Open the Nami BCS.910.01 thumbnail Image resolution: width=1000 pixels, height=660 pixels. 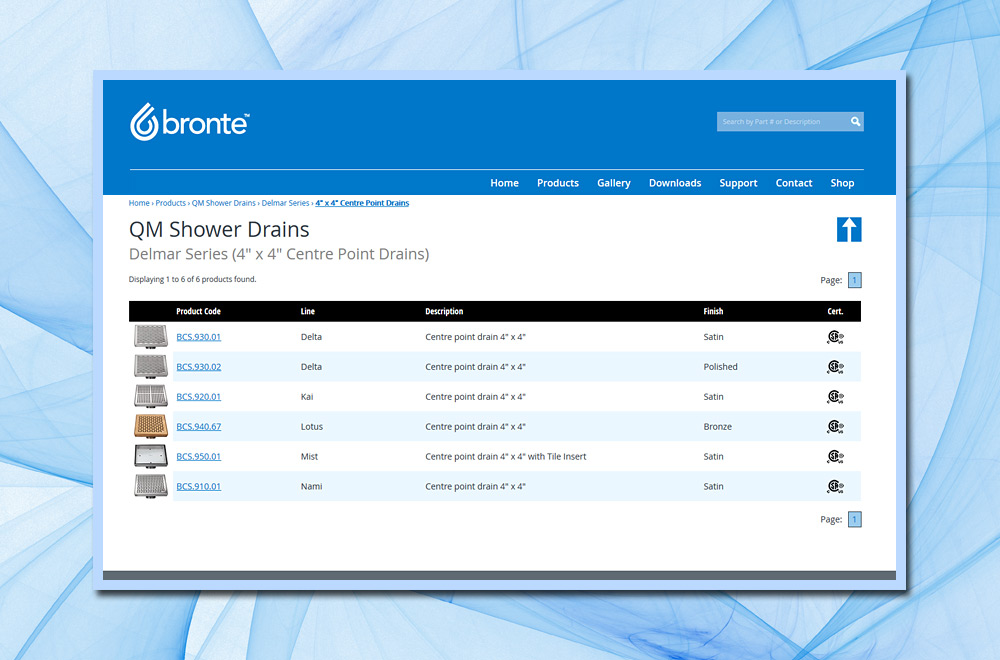coord(151,486)
